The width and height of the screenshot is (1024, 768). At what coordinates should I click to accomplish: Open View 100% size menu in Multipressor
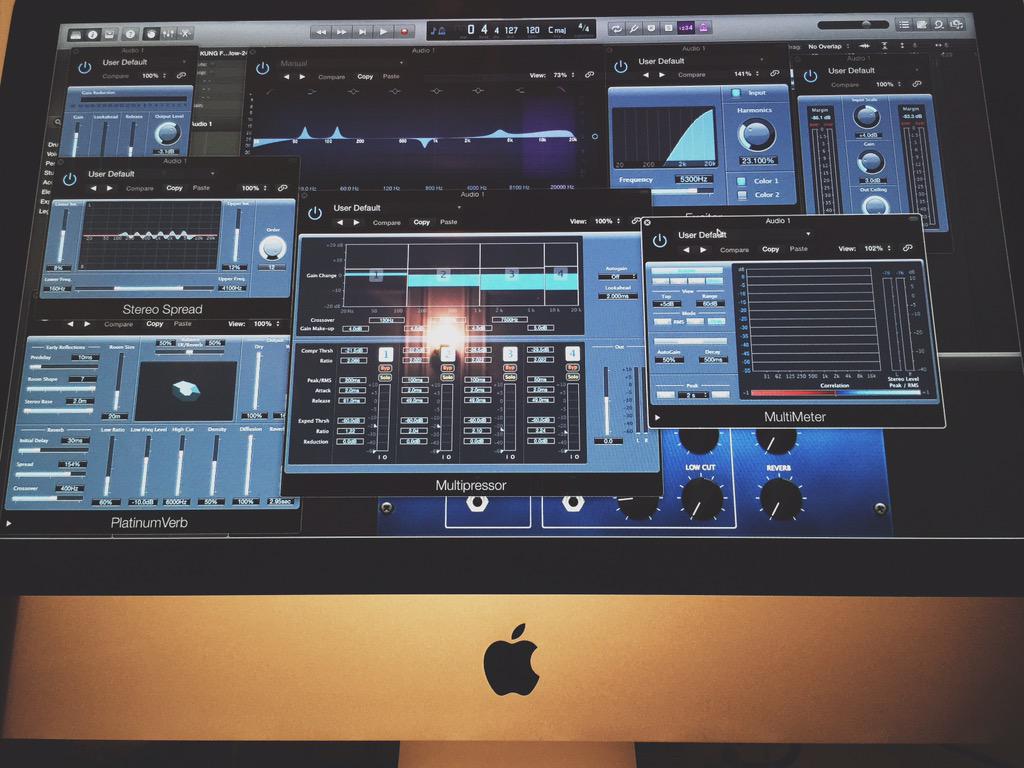pyautogui.click(x=607, y=221)
